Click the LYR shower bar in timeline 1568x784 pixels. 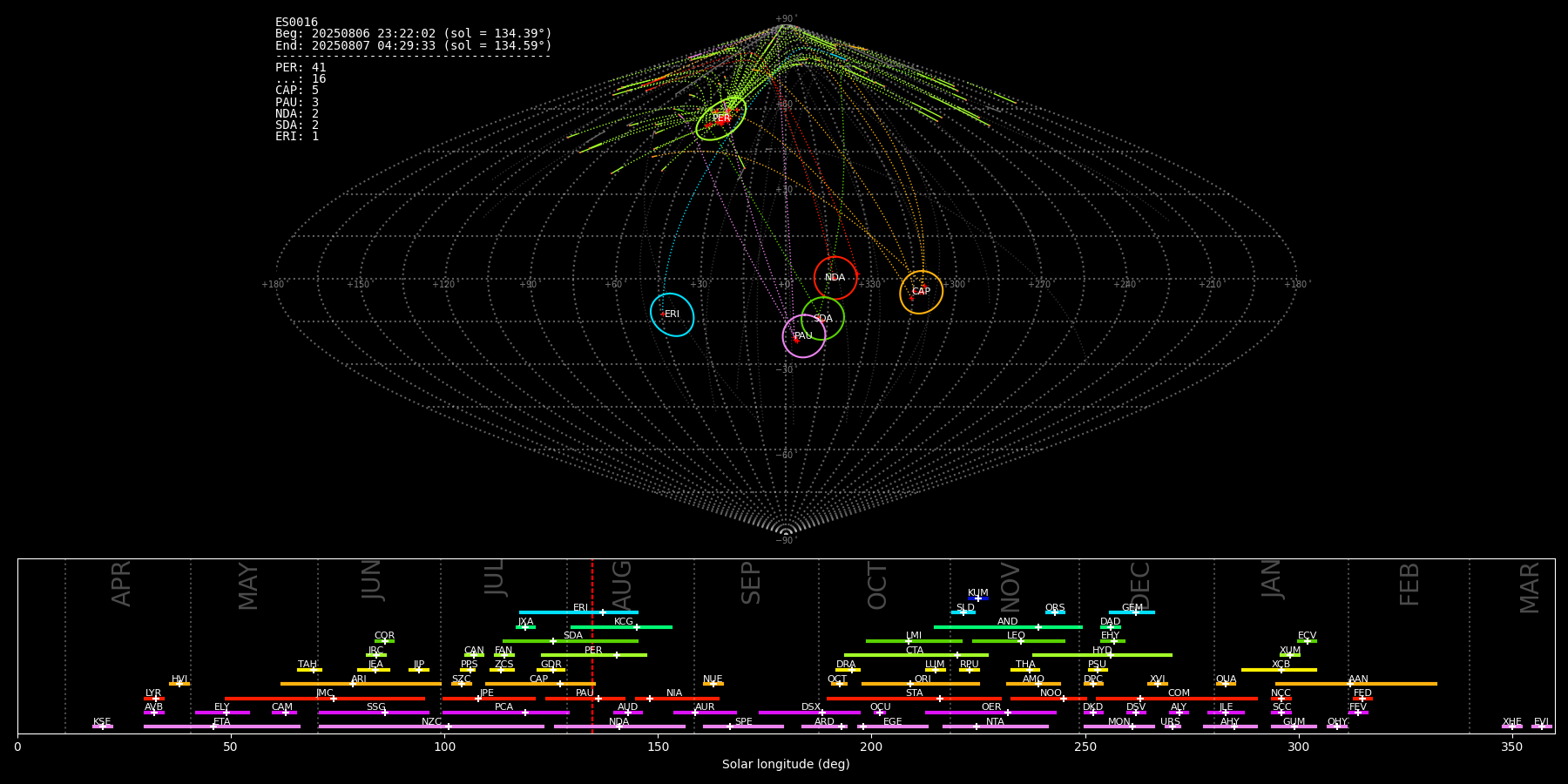(154, 699)
